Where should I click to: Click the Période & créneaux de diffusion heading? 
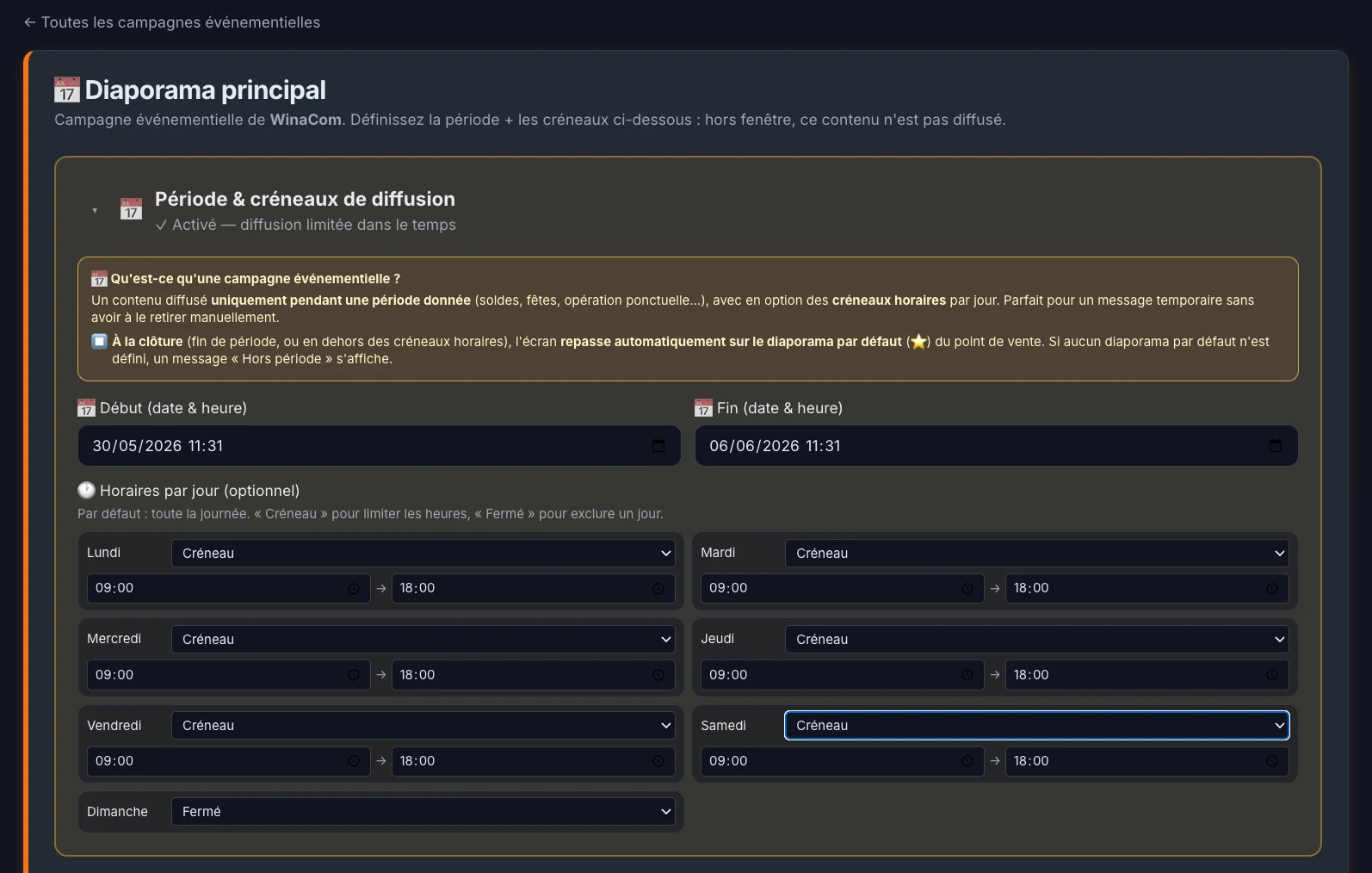(x=305, y=199)
